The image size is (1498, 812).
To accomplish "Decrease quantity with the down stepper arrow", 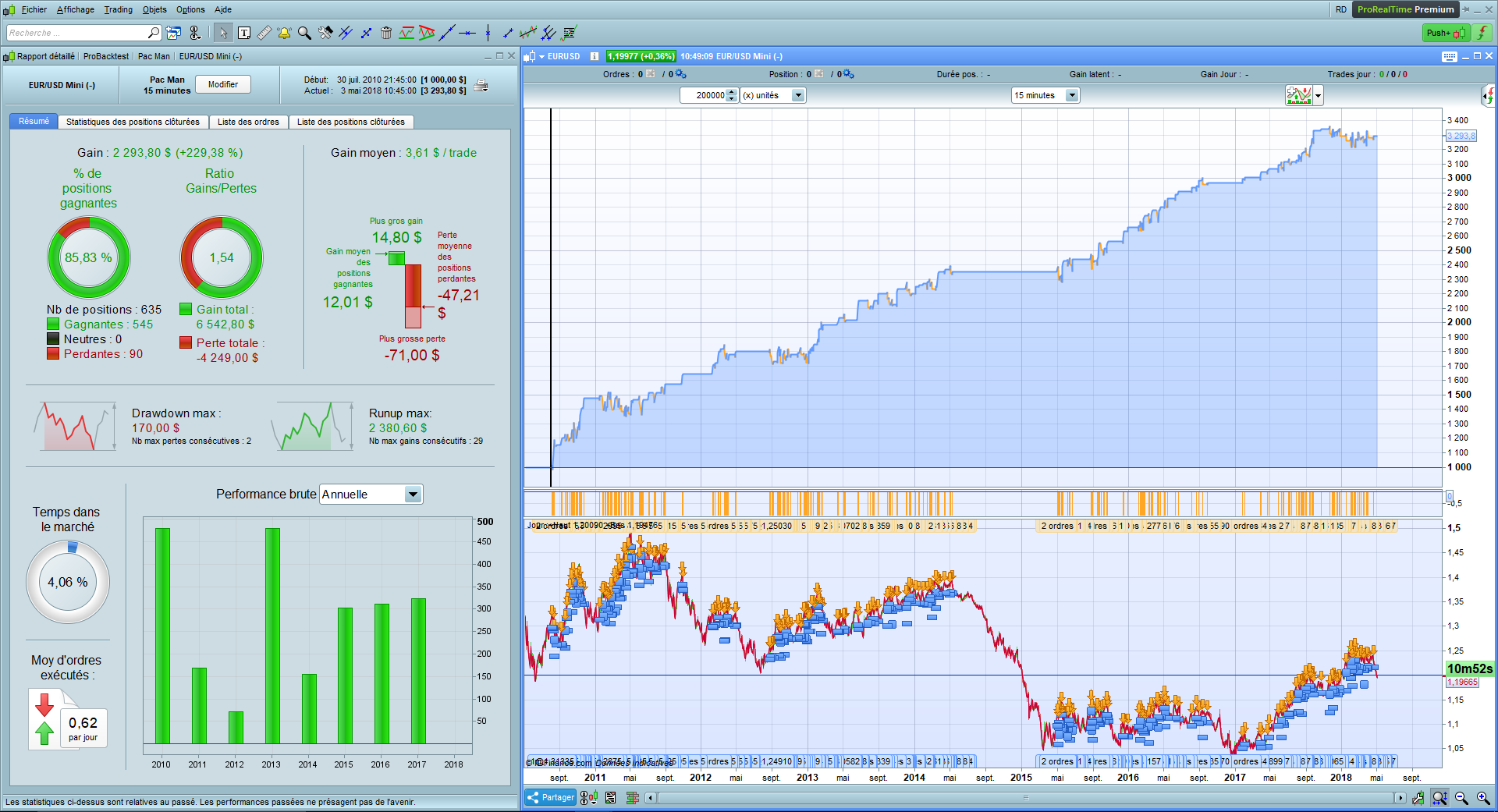I will 732,98.
